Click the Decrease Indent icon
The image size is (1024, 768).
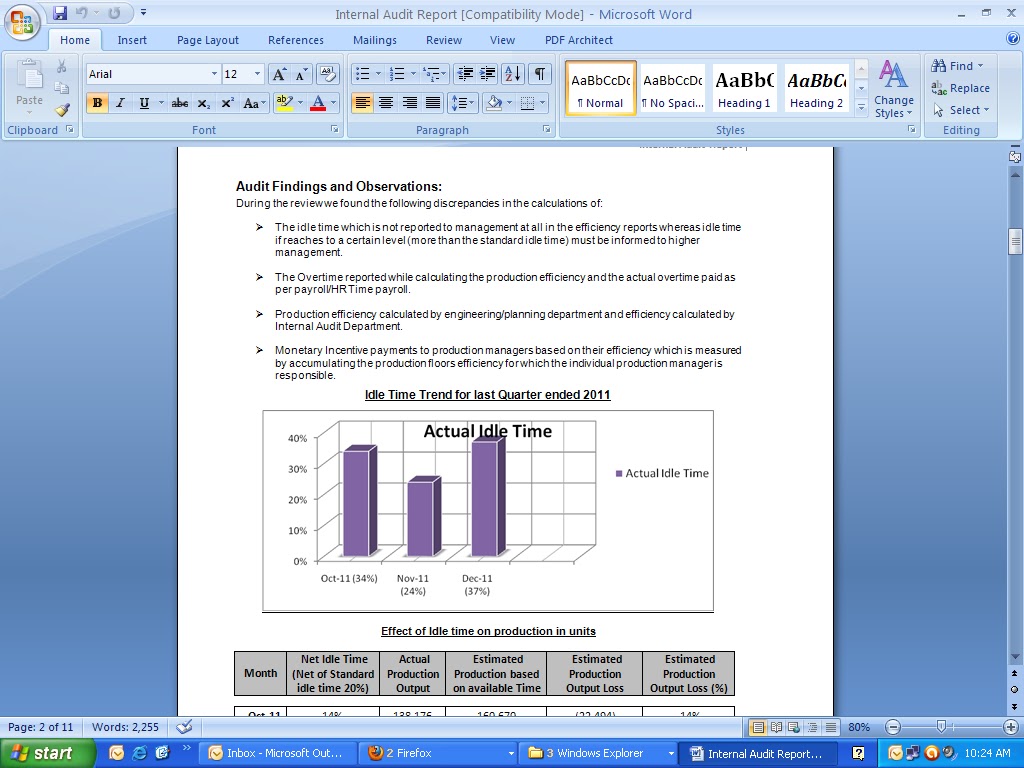point(465,74)
